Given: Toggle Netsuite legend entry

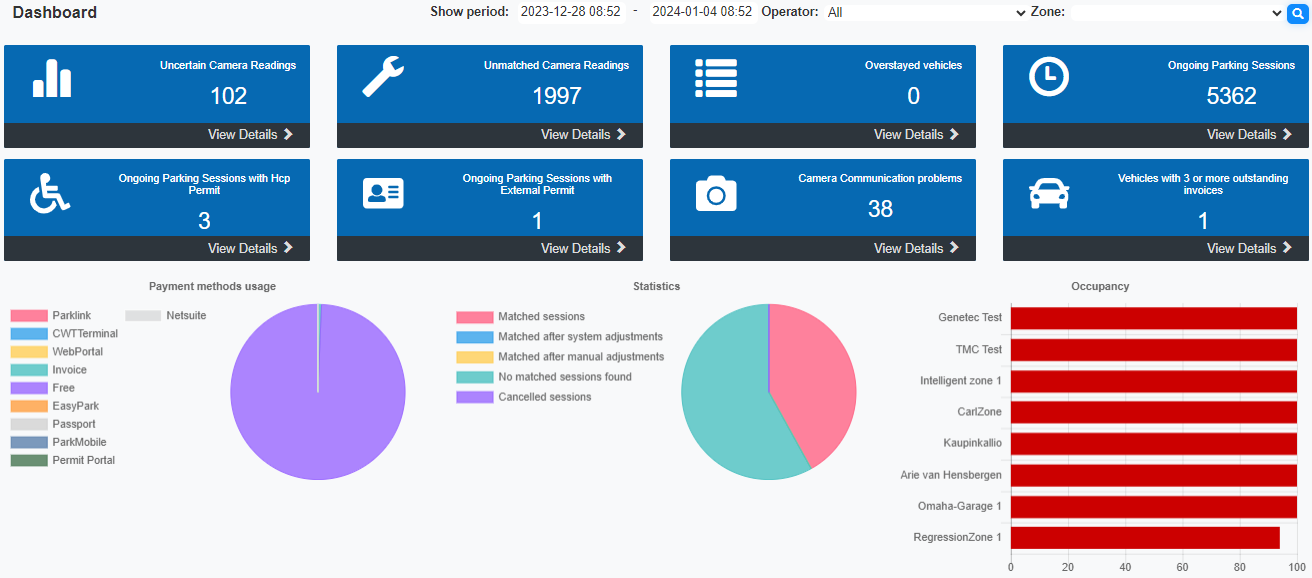Looking at the screenshot, I should pyautogui.click(x=166, y=316).
